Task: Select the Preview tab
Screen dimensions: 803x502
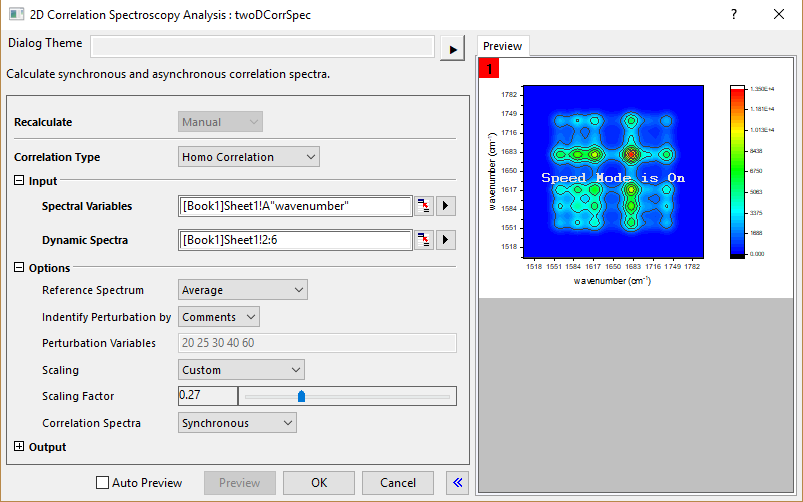Action: pyautogui.click(x=502, y=46)
